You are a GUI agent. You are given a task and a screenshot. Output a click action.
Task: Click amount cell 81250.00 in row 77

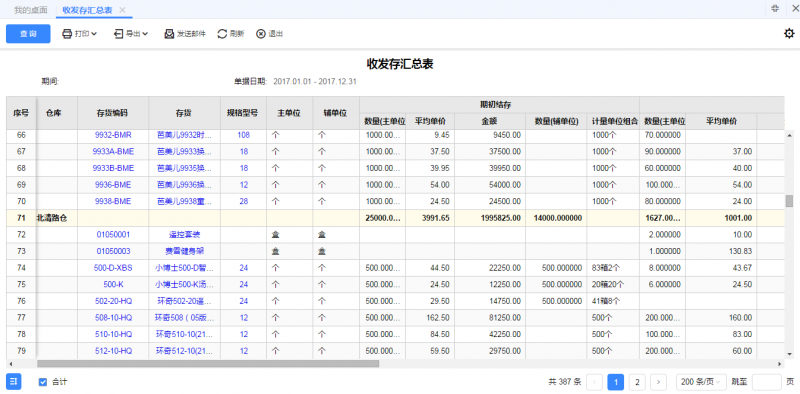click(x=505, y=317)
